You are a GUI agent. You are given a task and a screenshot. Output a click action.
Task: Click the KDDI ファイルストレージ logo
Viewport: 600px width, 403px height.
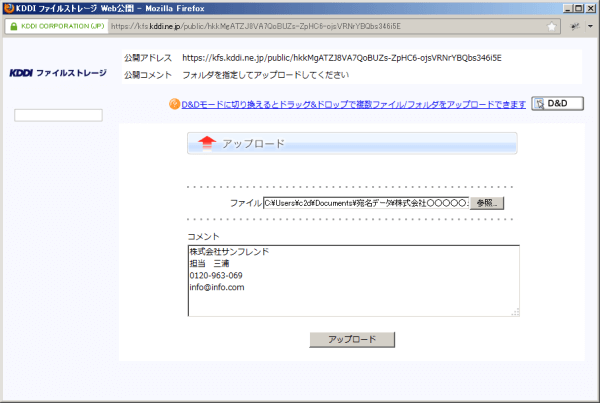point(57,73)
